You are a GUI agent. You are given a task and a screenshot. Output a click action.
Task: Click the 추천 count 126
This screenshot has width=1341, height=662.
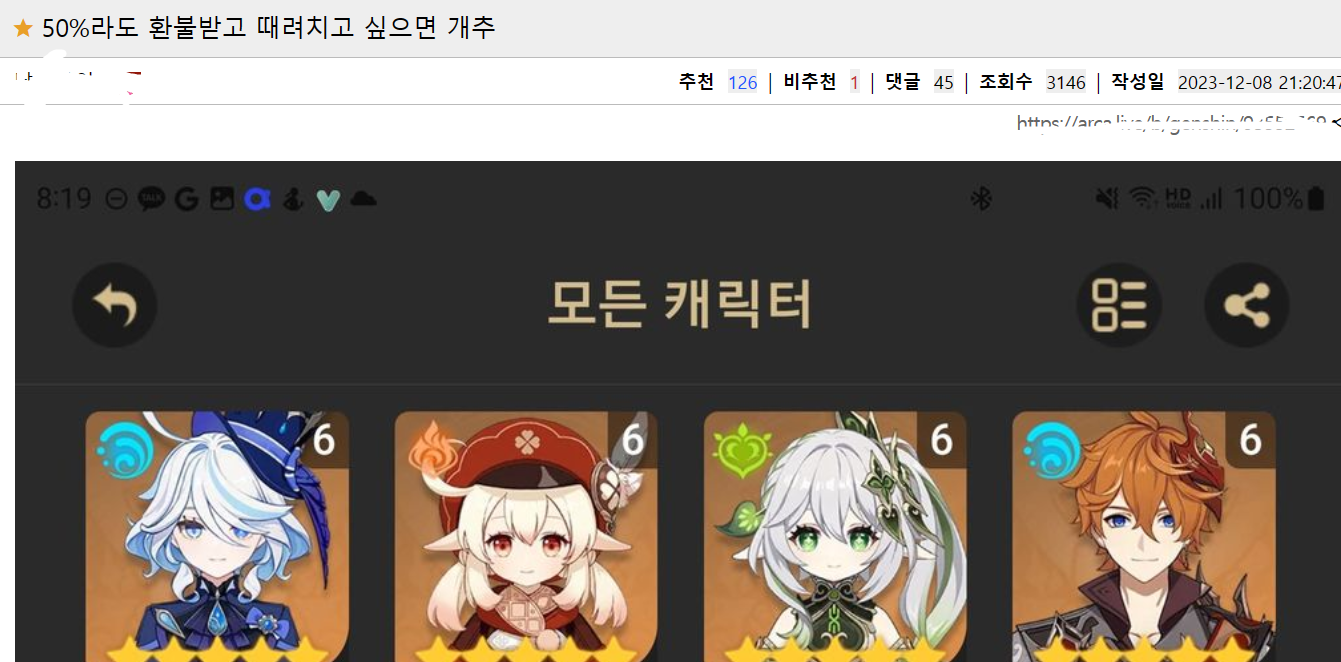(743, 82)
